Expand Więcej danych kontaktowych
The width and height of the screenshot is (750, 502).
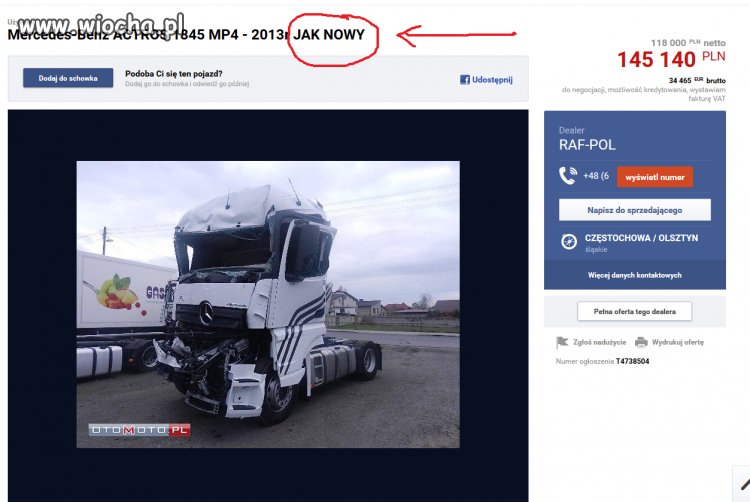(x=635, y=275)
